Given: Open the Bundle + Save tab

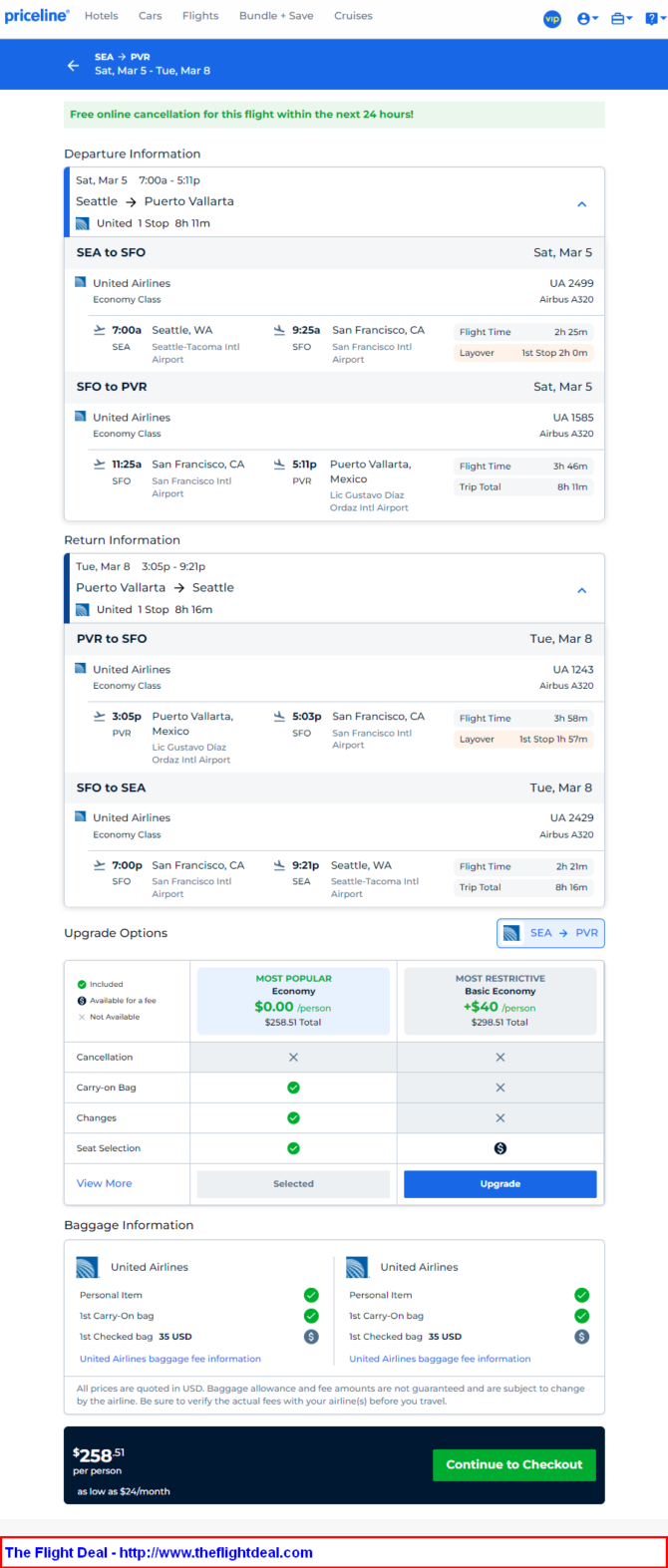Looking at the screenshot, I should 276,16.
